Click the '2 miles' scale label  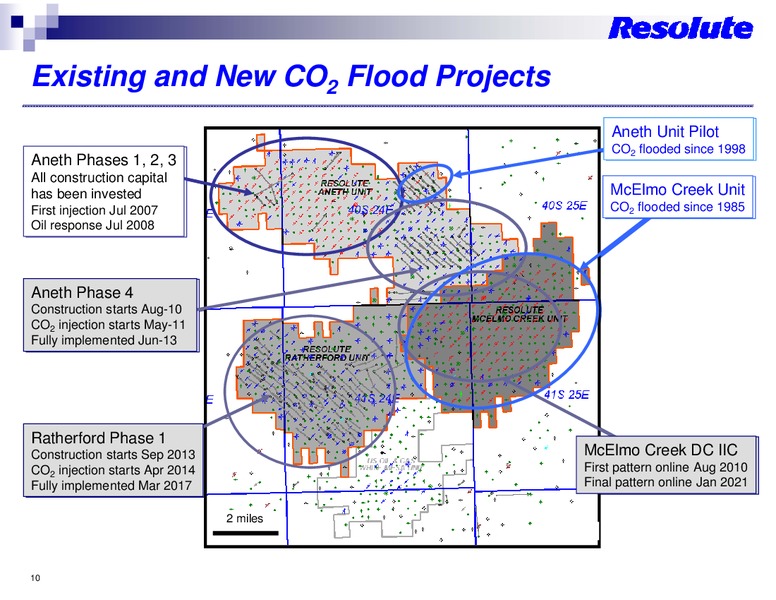pyautogui.click(x=244, y=518)
